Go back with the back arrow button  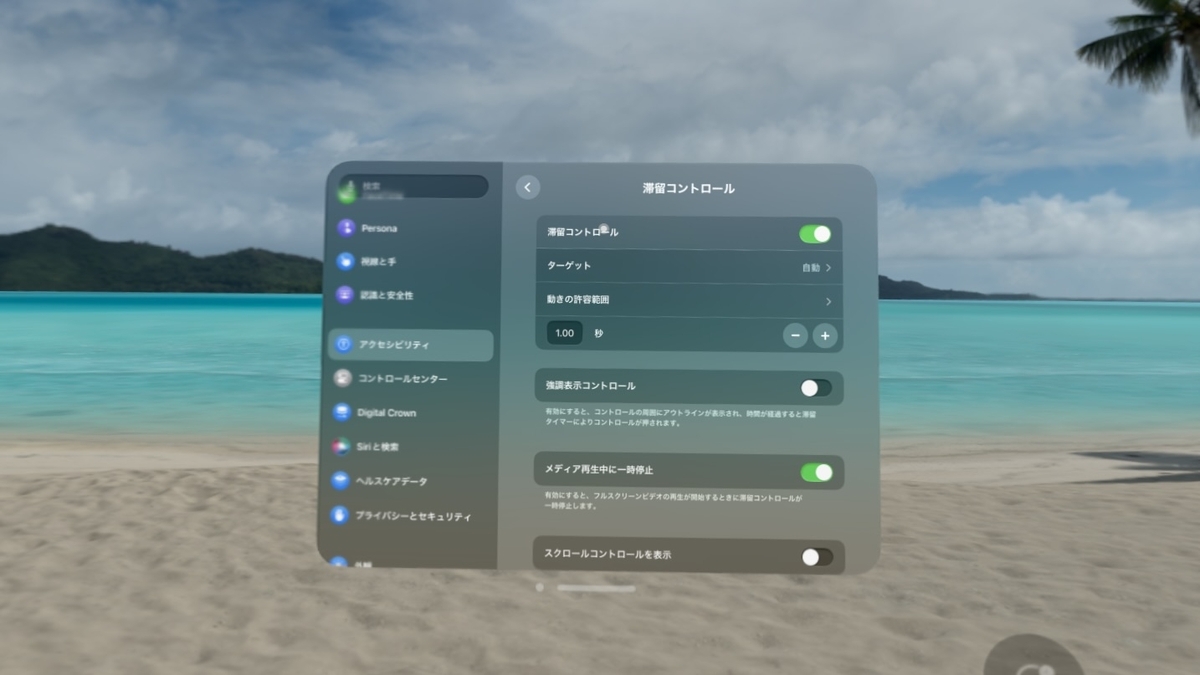(x=528, y=187)
